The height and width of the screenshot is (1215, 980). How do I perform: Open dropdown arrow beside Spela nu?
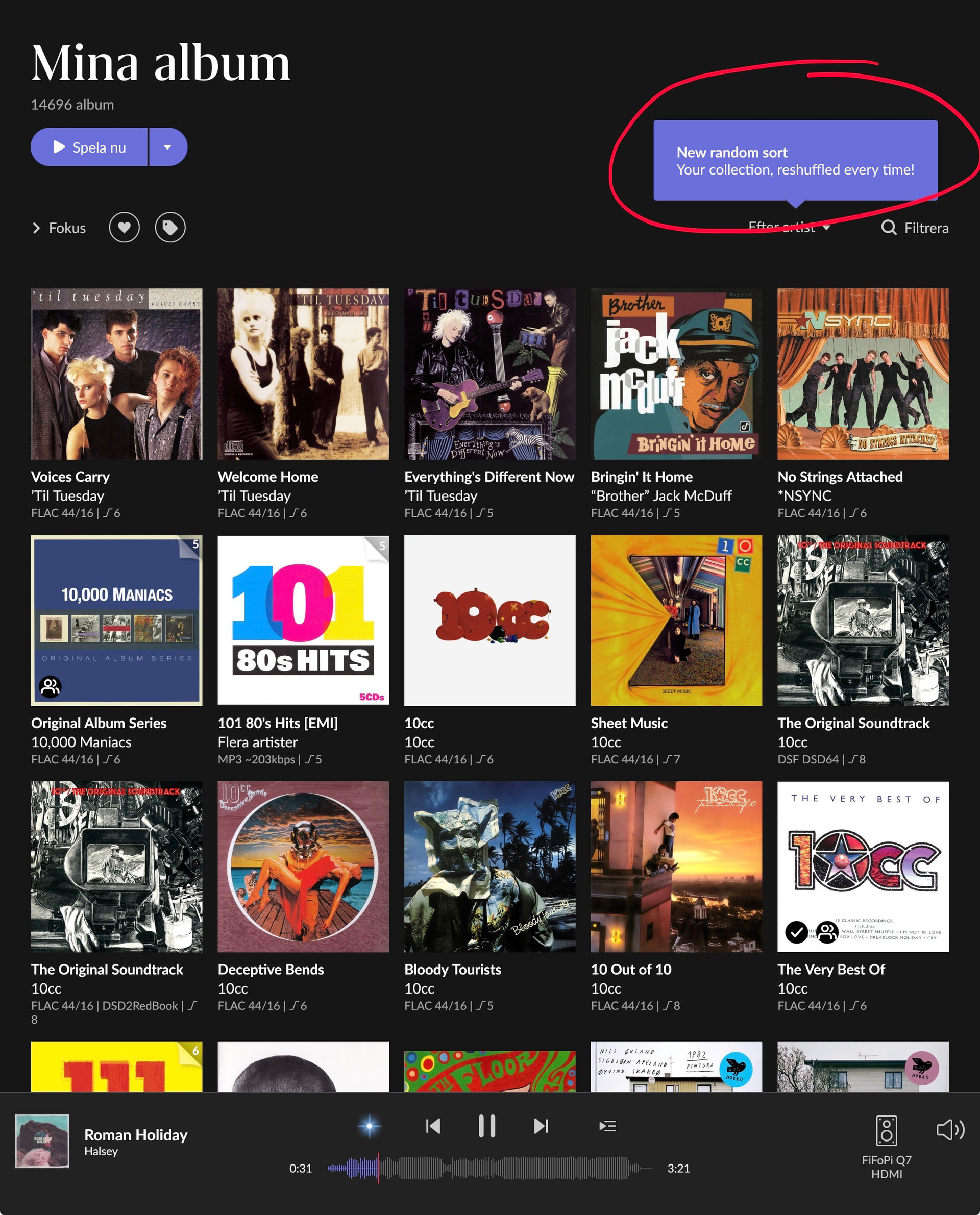pyautogui.click(x=167, y=147)
